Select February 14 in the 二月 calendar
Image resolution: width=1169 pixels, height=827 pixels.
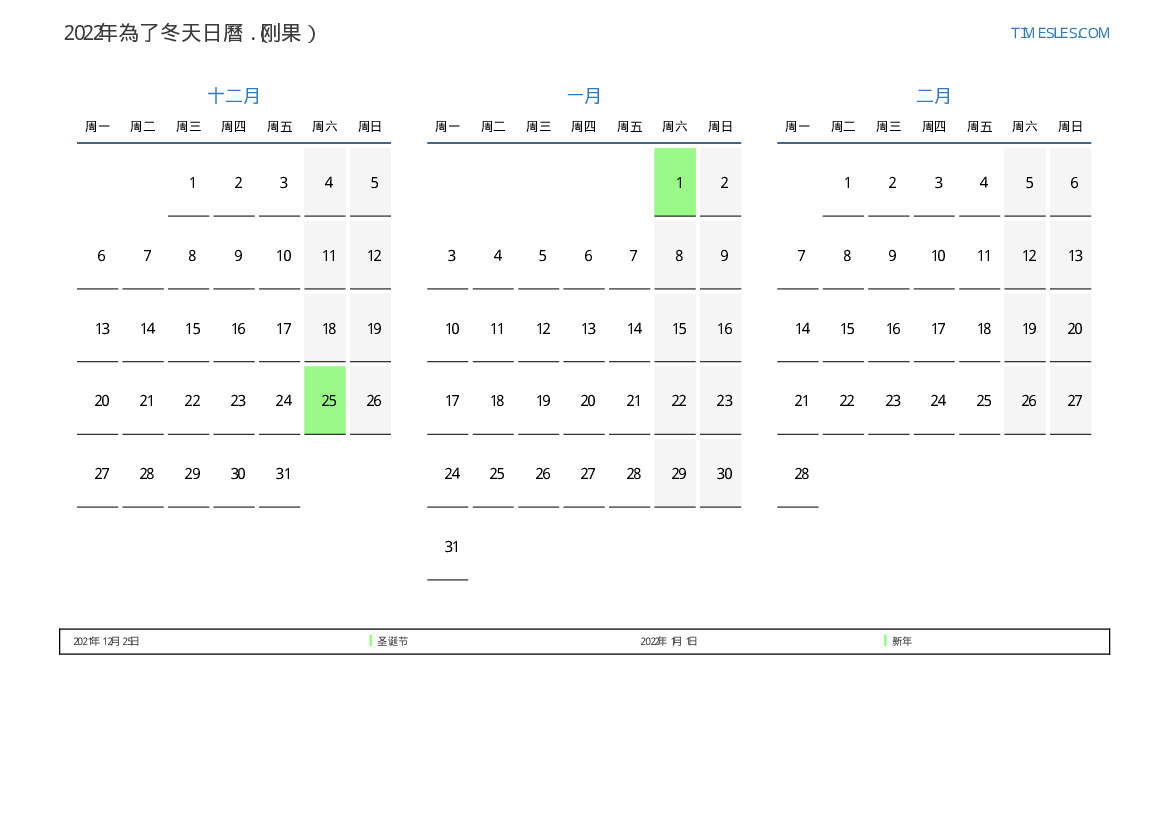801,329
